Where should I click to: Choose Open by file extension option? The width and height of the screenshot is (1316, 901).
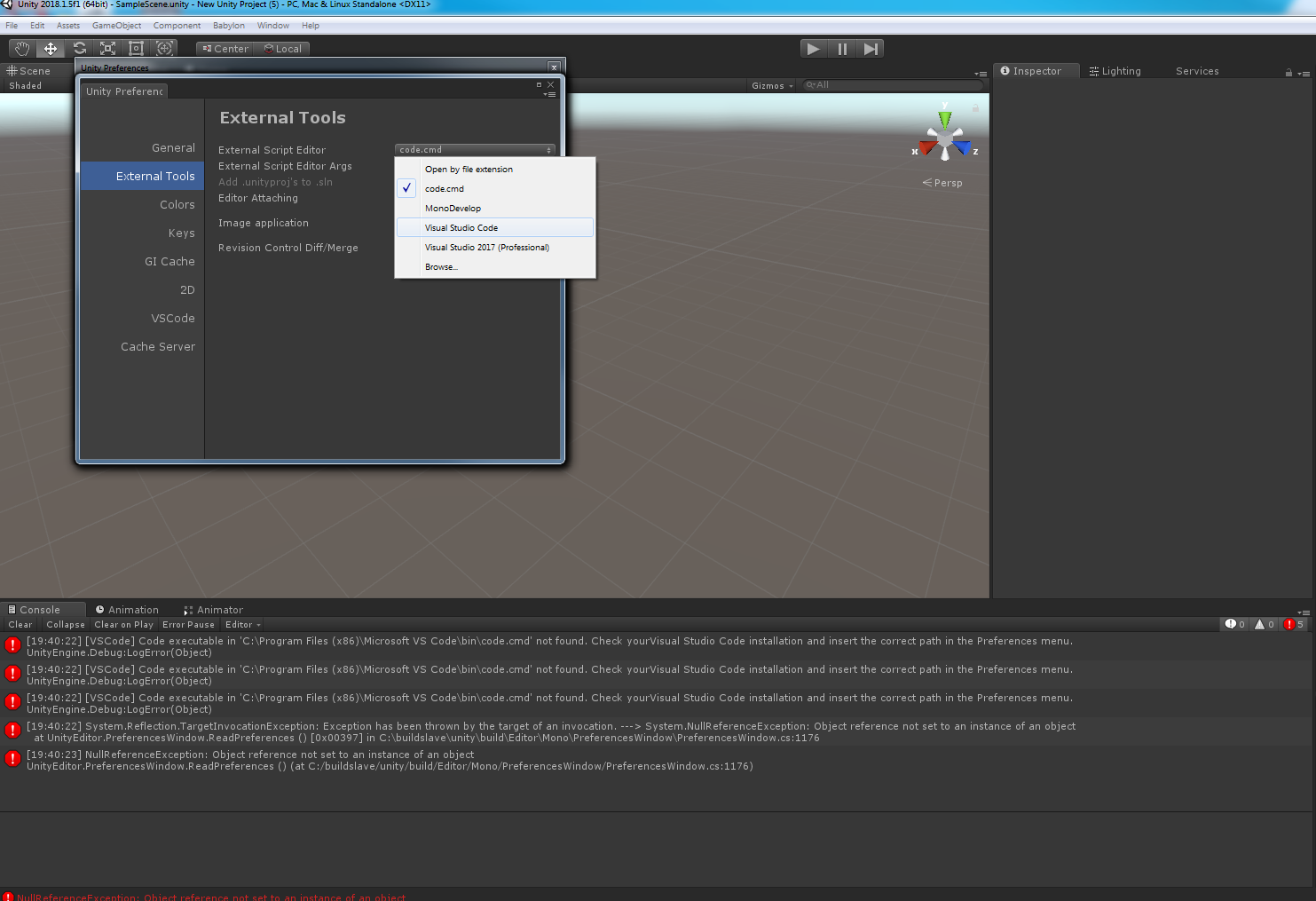pyautogui.click(x=495, y=170)
